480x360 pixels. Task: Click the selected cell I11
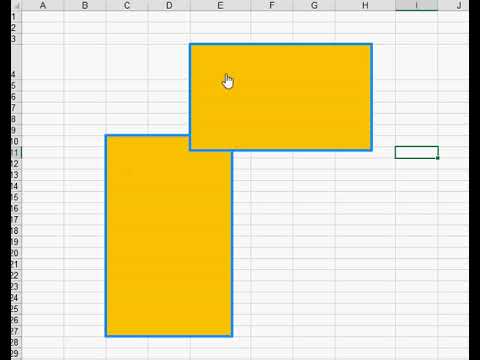(417, 152)
